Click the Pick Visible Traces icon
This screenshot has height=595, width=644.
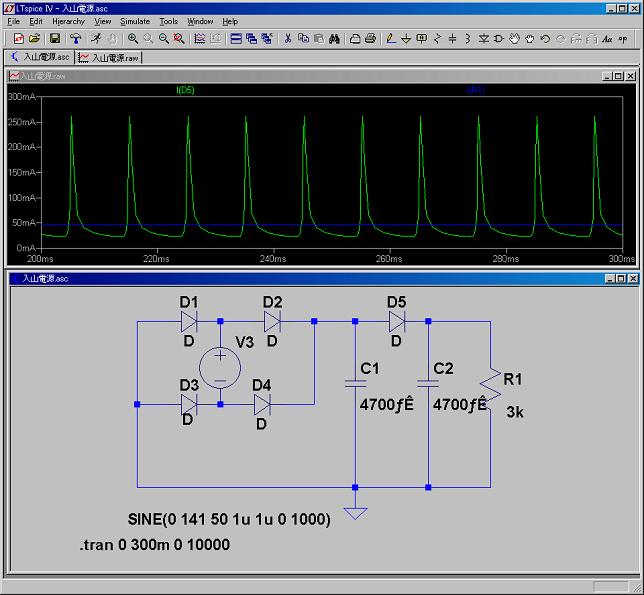point(200,39)
